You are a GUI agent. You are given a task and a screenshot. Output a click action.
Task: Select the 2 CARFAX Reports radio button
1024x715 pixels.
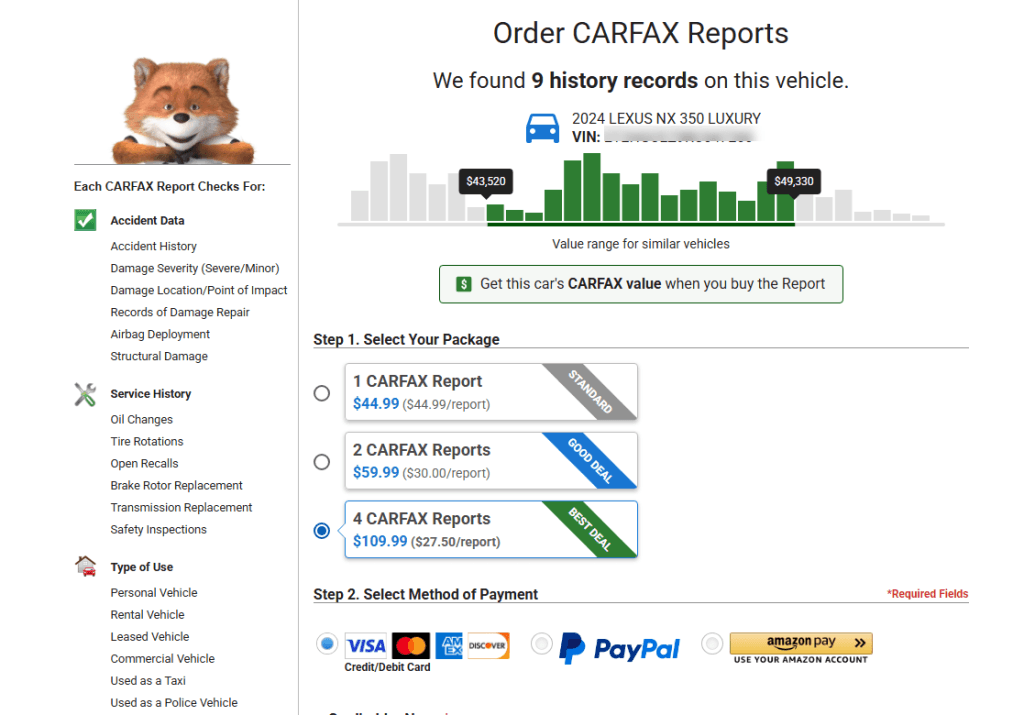pos(322,462)
